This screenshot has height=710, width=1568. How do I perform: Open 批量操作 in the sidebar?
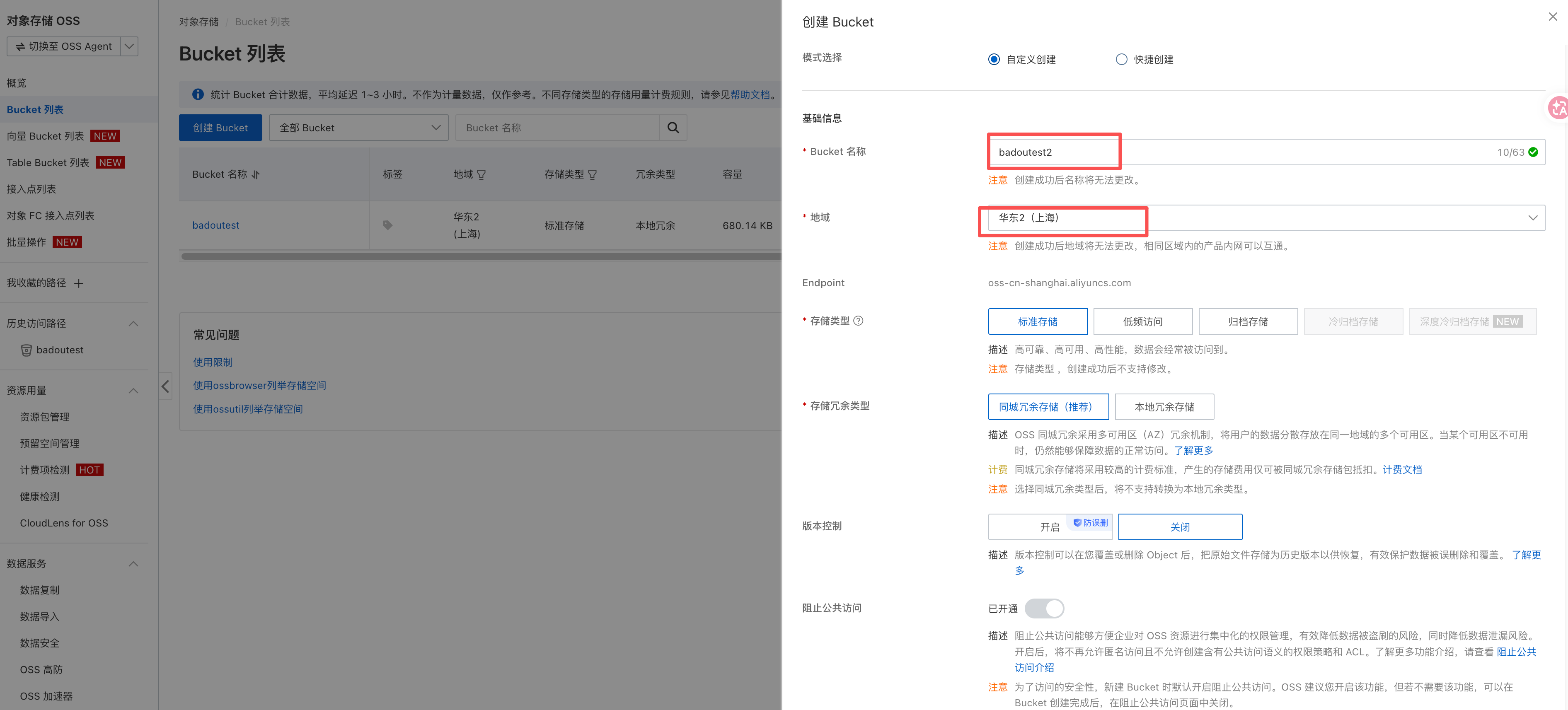[26, 242]
